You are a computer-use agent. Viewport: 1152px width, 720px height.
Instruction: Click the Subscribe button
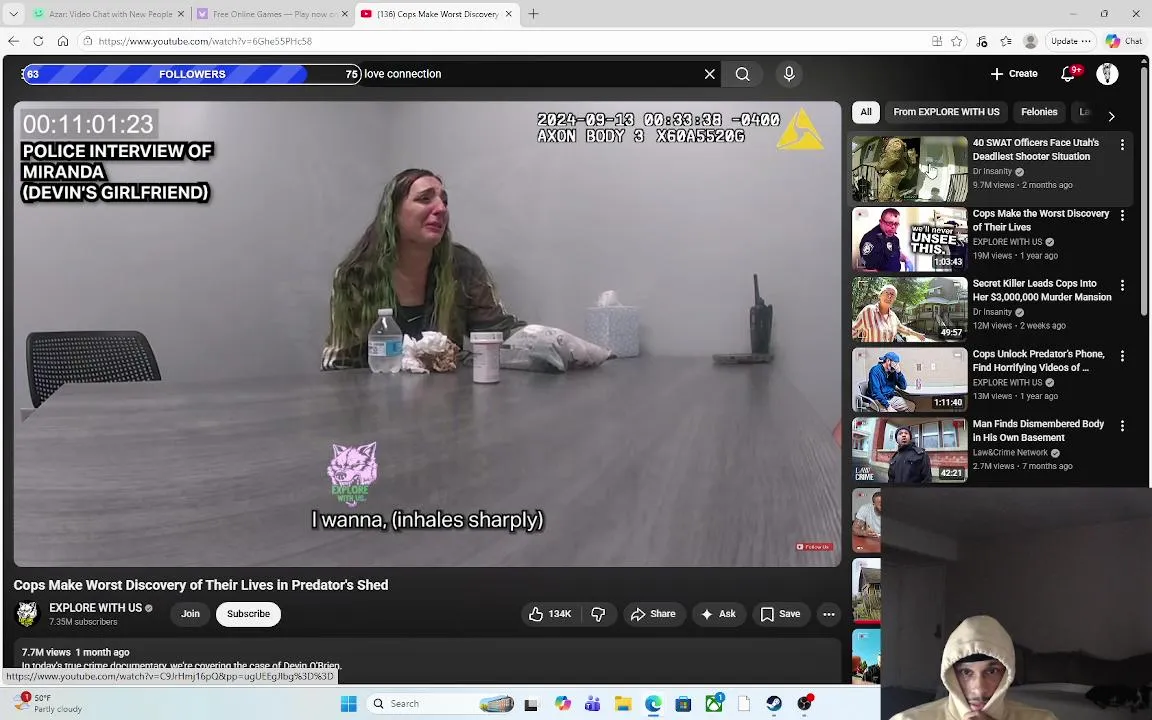248,614
